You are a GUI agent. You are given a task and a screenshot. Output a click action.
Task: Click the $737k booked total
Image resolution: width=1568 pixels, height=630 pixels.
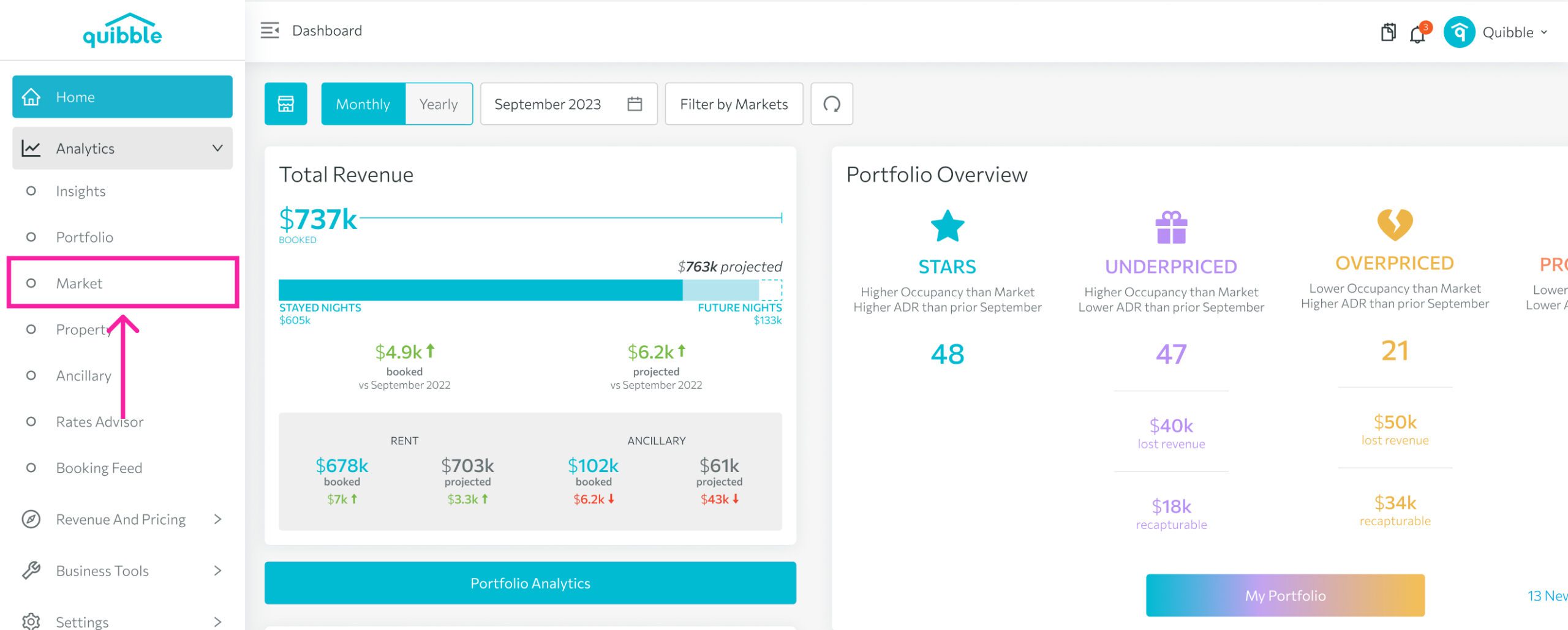(318, 219)
